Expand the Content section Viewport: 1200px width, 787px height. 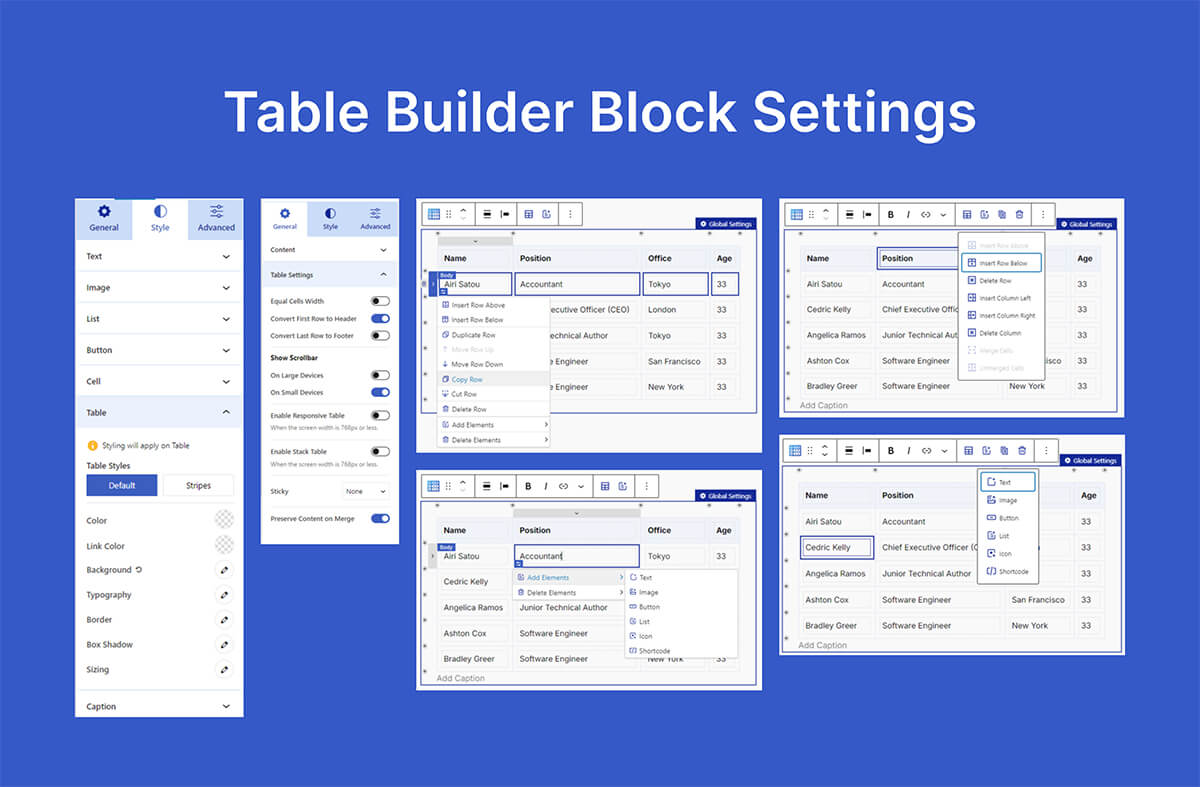point(329,250)
